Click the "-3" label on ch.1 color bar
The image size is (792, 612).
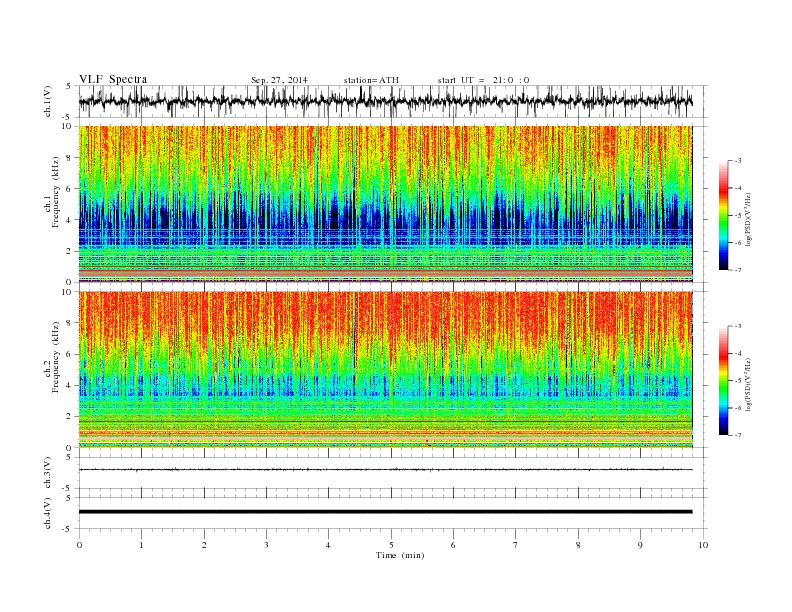737,161
